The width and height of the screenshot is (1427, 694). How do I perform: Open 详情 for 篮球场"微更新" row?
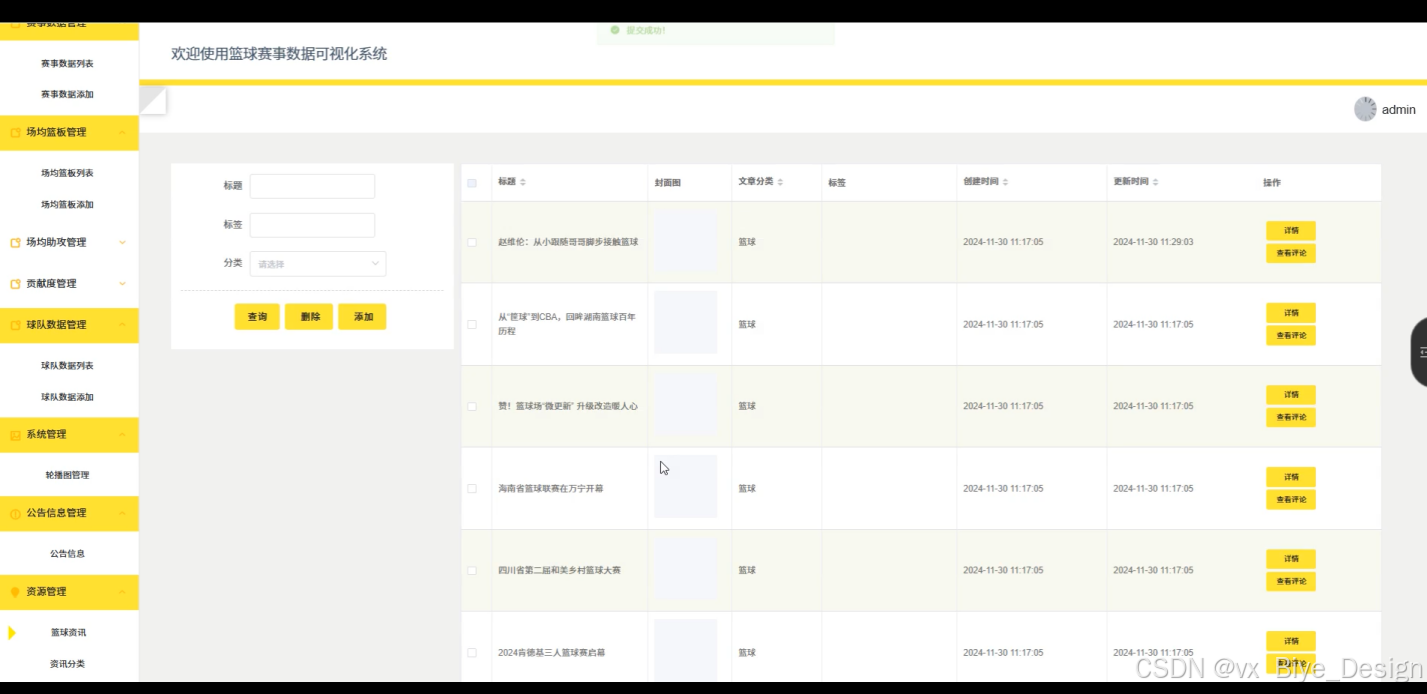tap(1291, 394)
